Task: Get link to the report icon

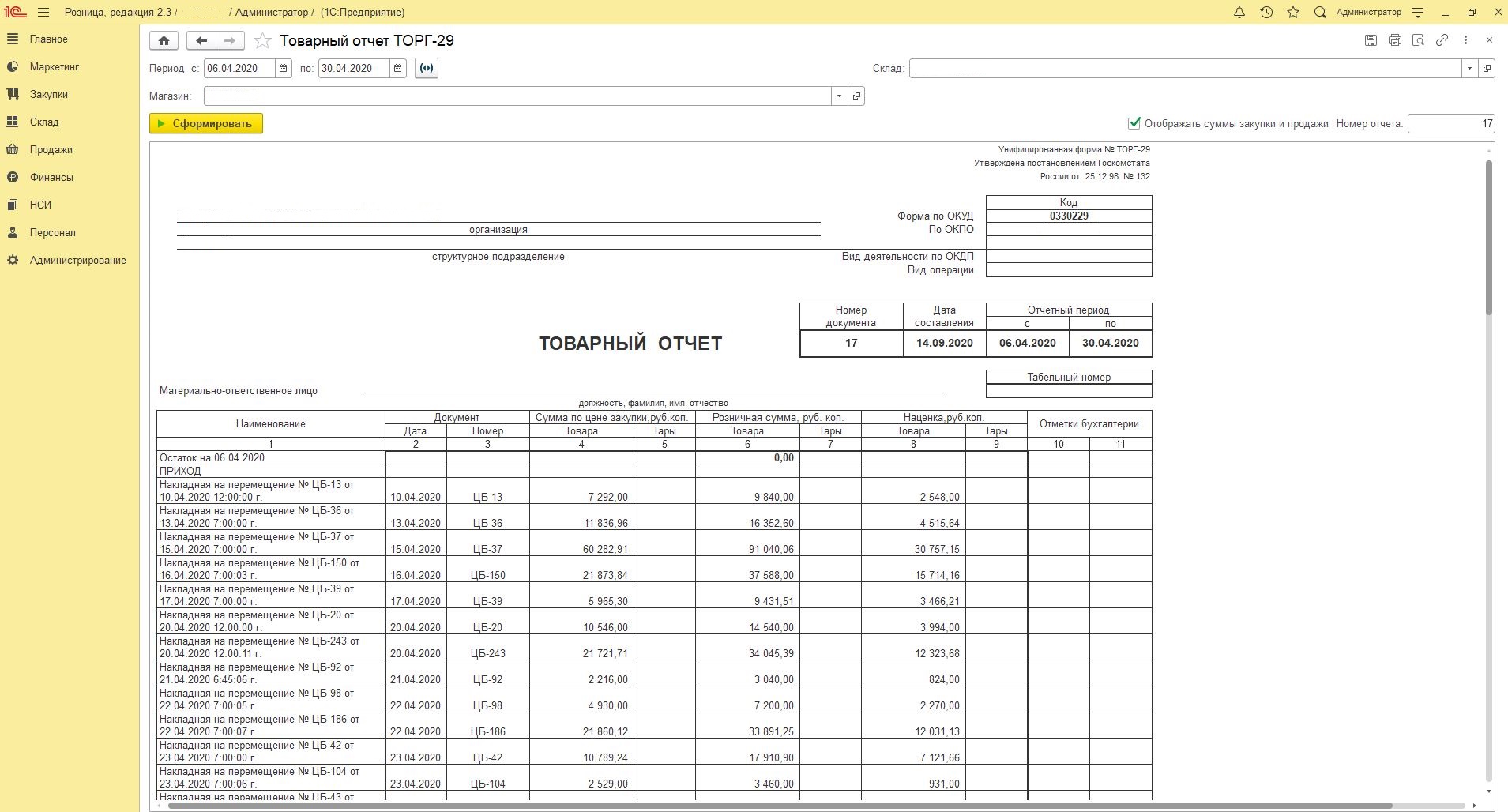Action: click(1442, 40)
